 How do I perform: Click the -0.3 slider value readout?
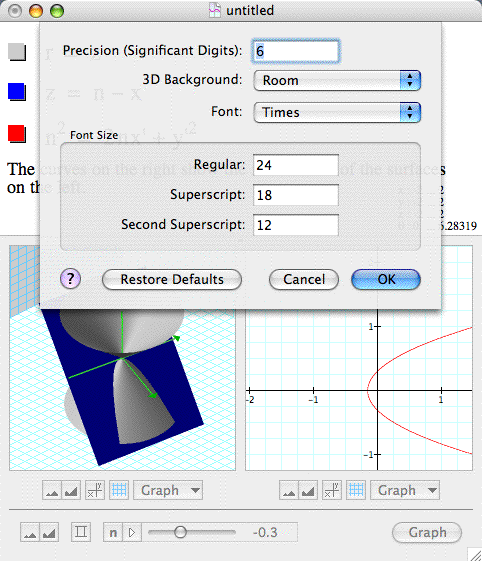[265, 532]
